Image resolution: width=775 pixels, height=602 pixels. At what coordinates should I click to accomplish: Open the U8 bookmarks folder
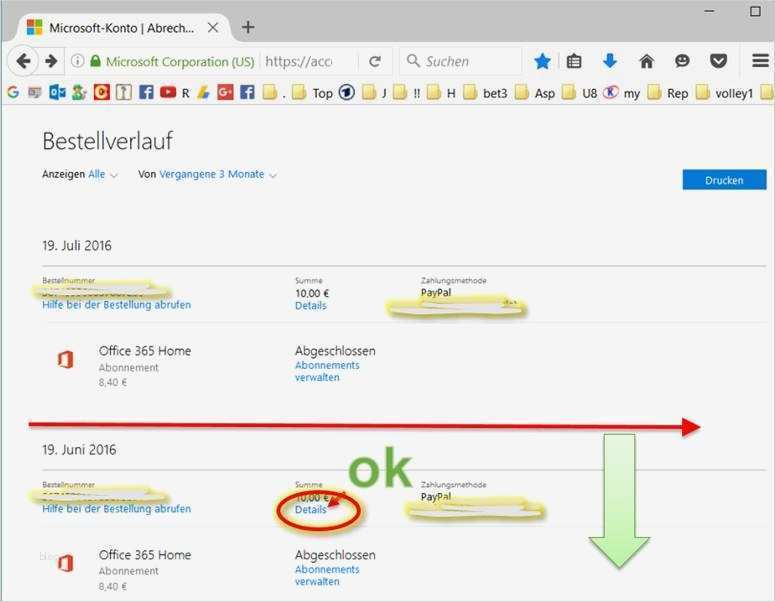tap(580, 93)
